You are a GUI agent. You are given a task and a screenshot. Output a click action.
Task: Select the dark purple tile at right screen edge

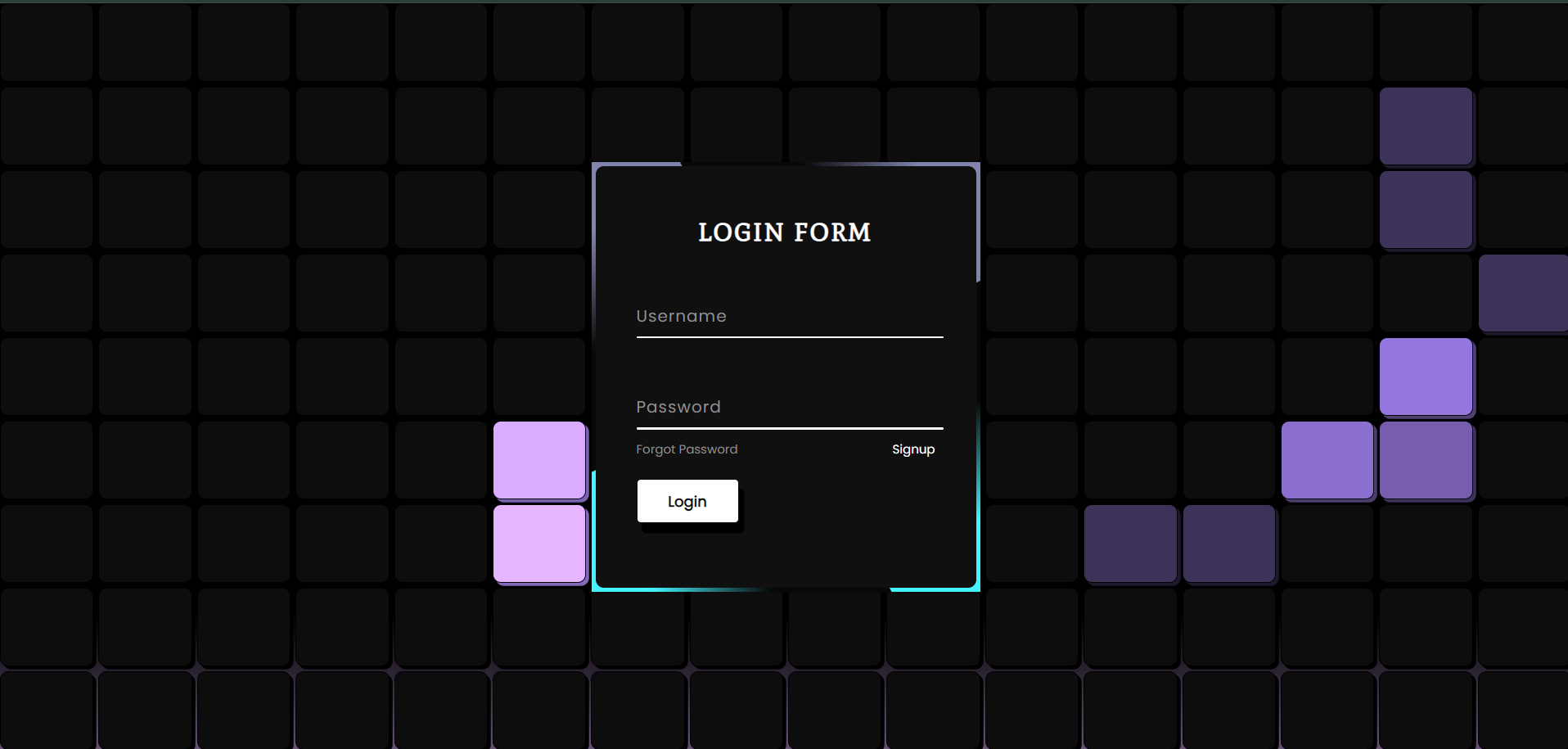point(1522,292)
